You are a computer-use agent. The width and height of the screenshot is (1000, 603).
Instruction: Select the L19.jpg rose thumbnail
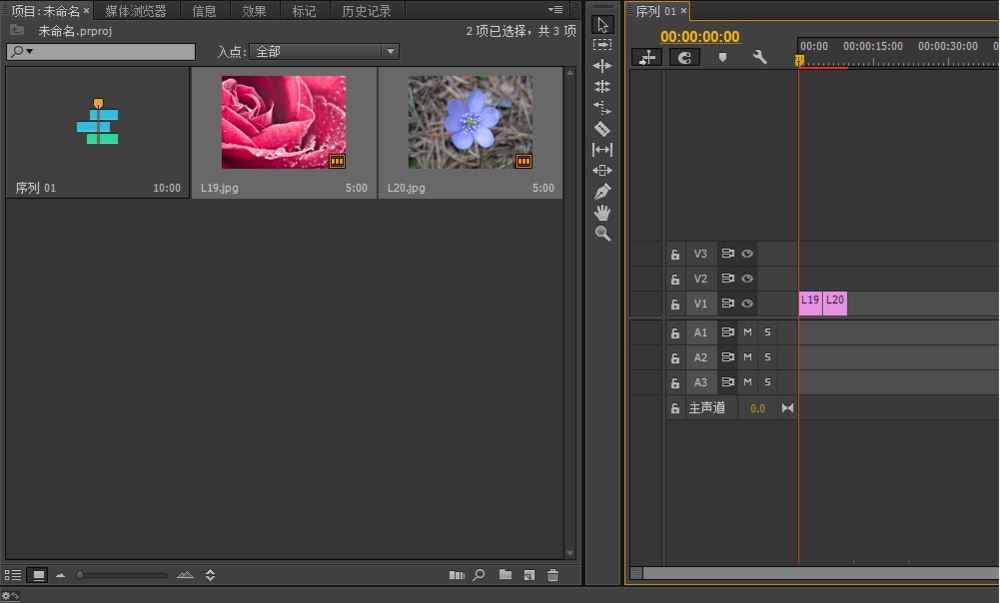click(x=284, y=122)
